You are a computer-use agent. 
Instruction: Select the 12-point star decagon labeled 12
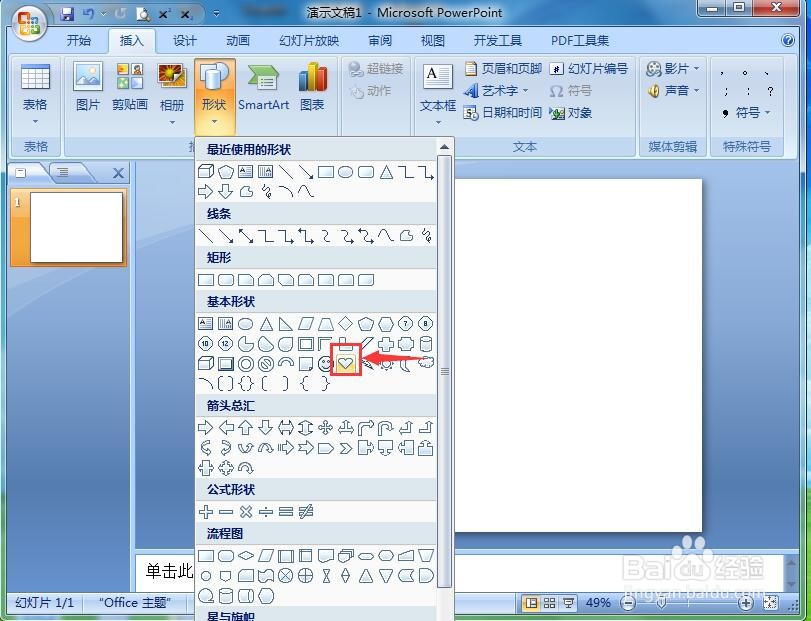pos(226,344)
